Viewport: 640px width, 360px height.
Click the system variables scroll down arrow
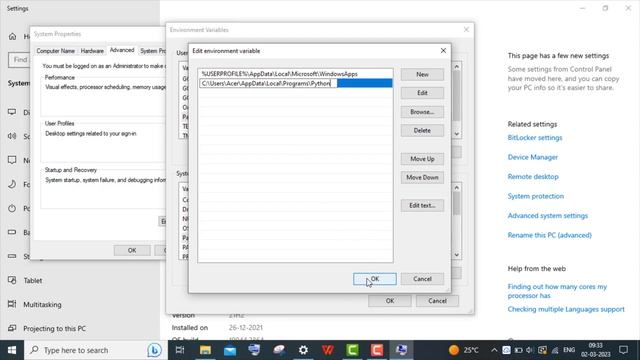pyautogui.click(x=457, y=255)
